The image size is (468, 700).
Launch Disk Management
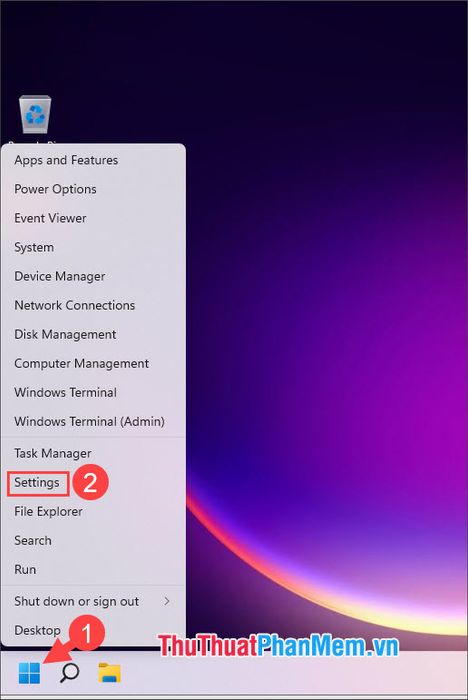[93, 334]
